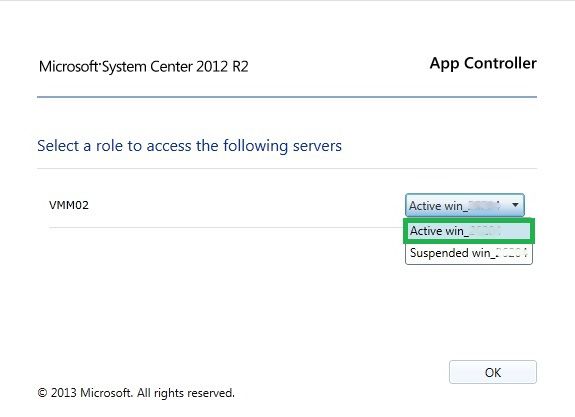
Task: Choose the Suspended win_ role option
Action: click(469, 253)
